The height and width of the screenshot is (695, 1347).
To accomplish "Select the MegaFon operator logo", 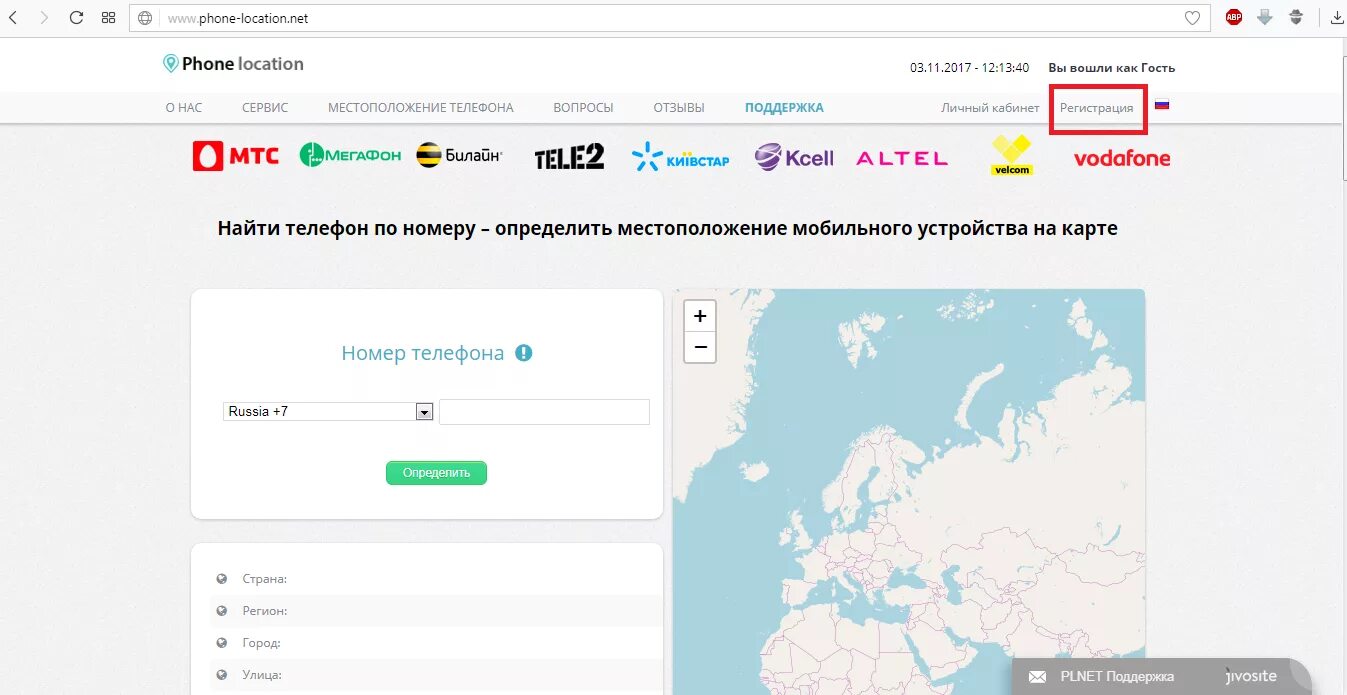I will [350, 155].
